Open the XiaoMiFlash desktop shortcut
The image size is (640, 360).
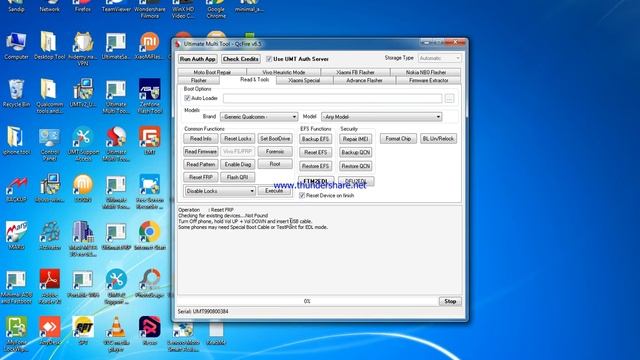pyautogui.click(x=149, y=46)
